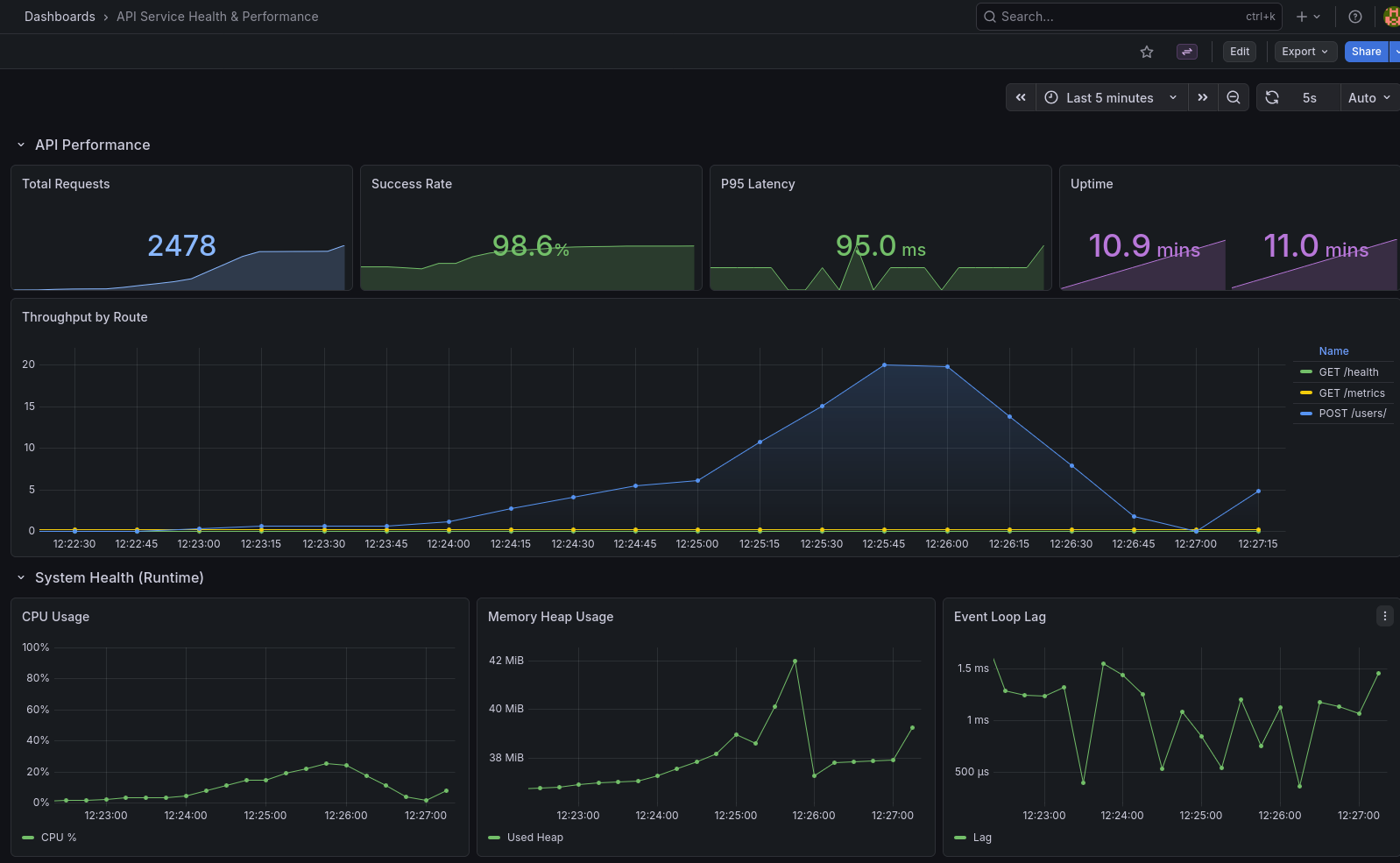This screenshot has width=1400, height=863.
Task: Toggle POST /users/ series in legend
Action: click(x=1352, y=414)
